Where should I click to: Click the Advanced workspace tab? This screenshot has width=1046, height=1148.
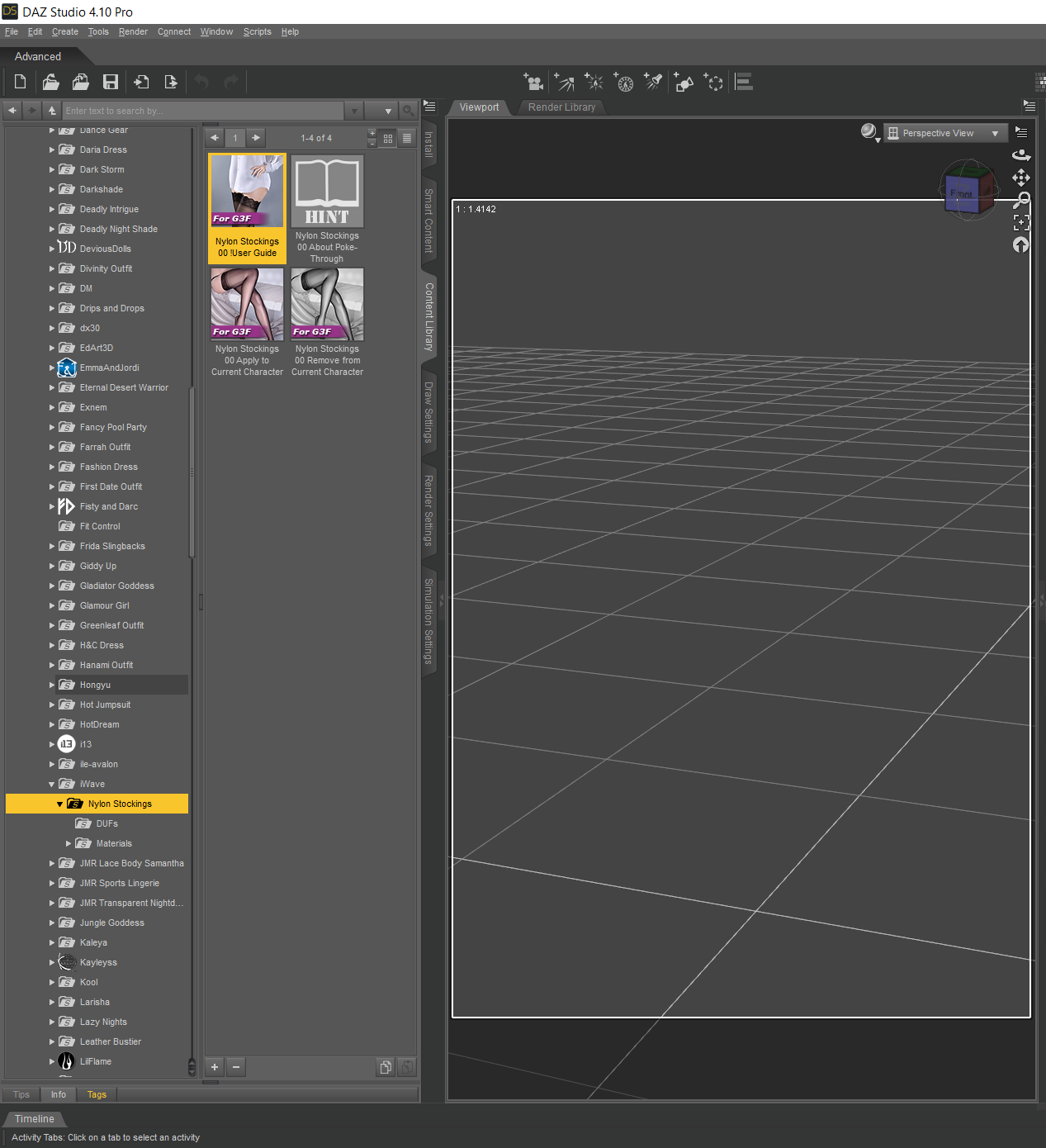tap(38, 57)
